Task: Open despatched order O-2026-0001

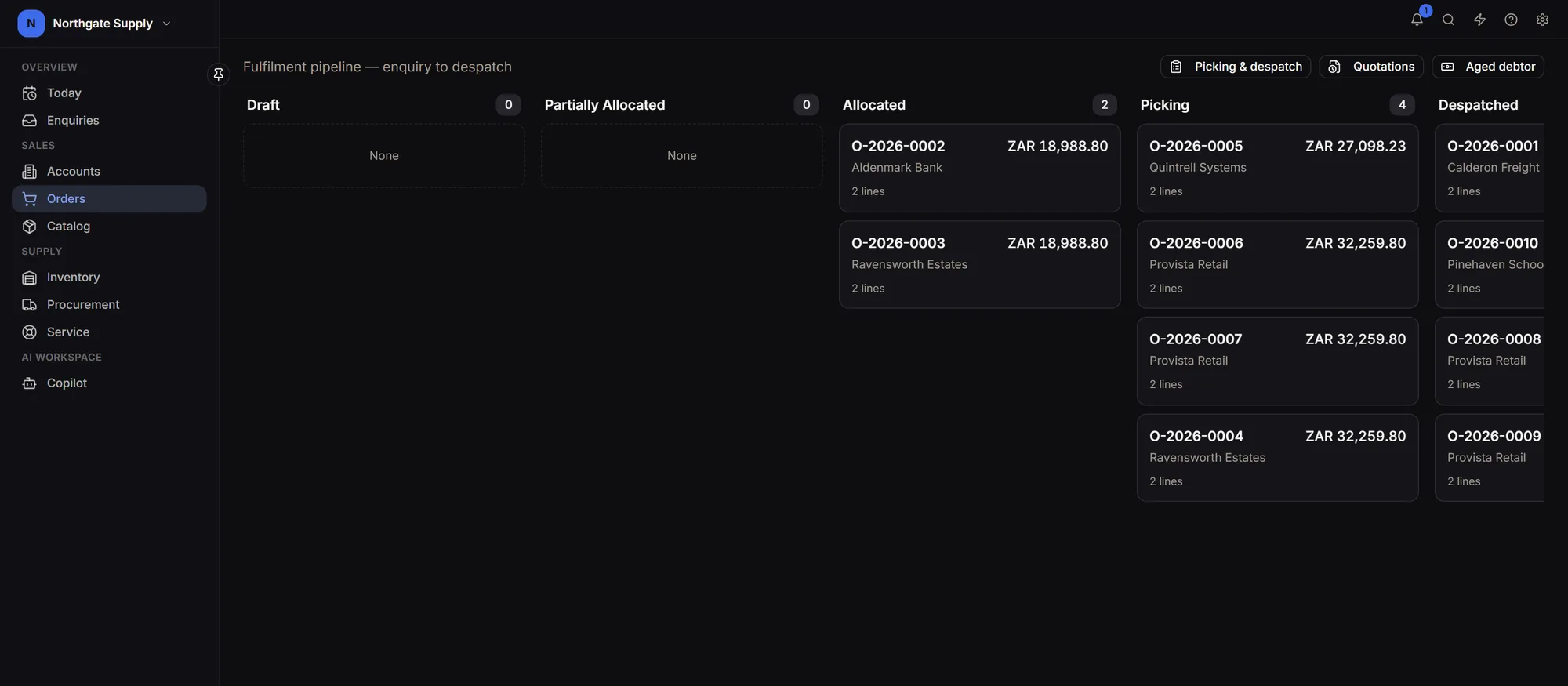Action: click(1490, 168)
